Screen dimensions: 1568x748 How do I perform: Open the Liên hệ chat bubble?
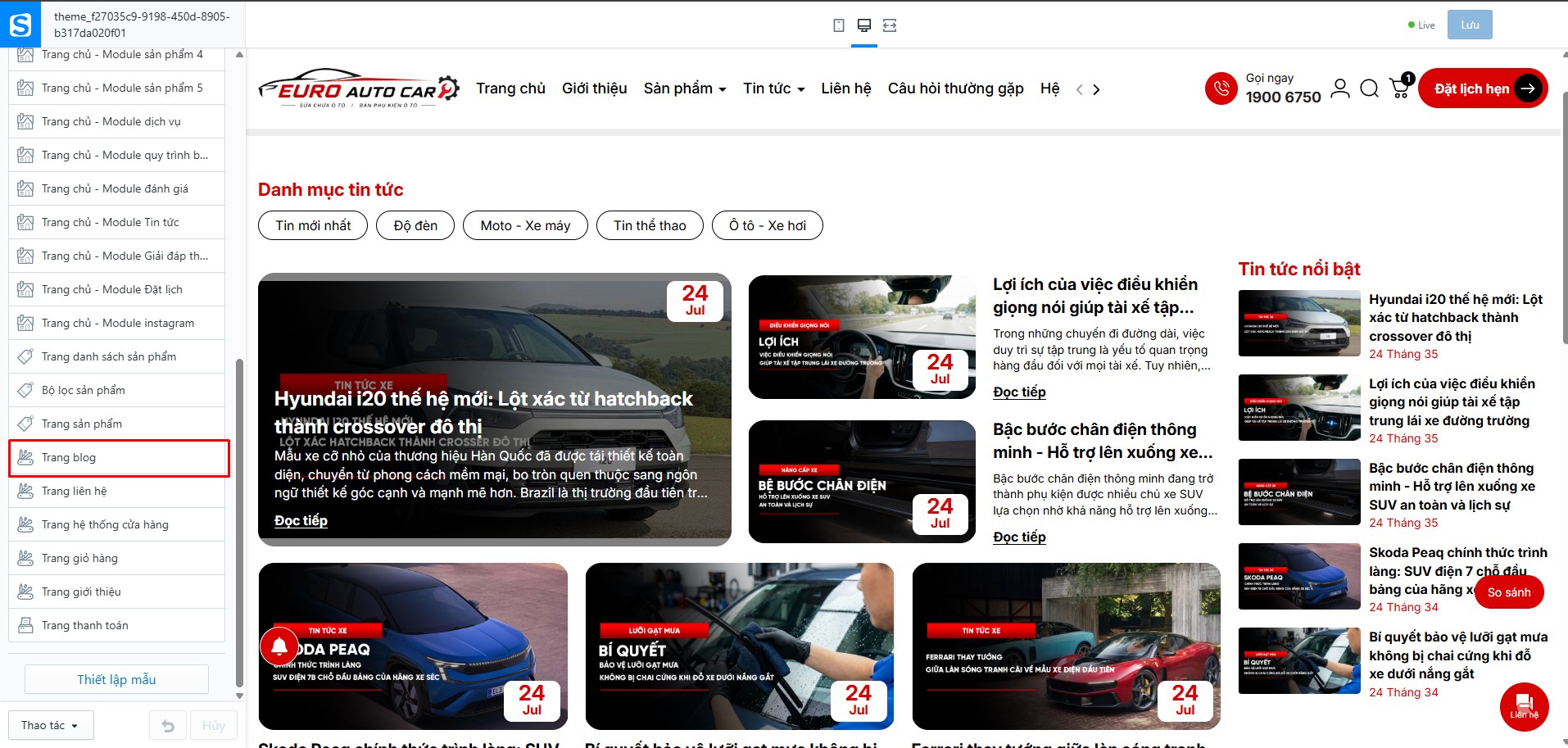pos(1524,706)
